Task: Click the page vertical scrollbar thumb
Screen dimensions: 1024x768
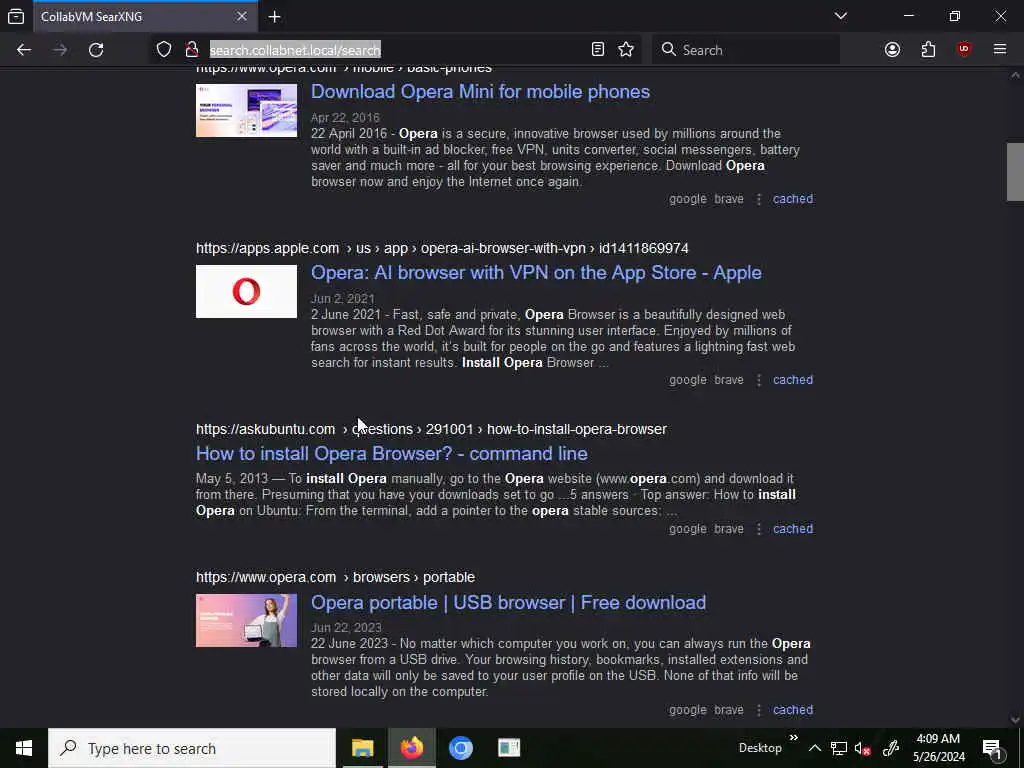Action: point(1015,172)
